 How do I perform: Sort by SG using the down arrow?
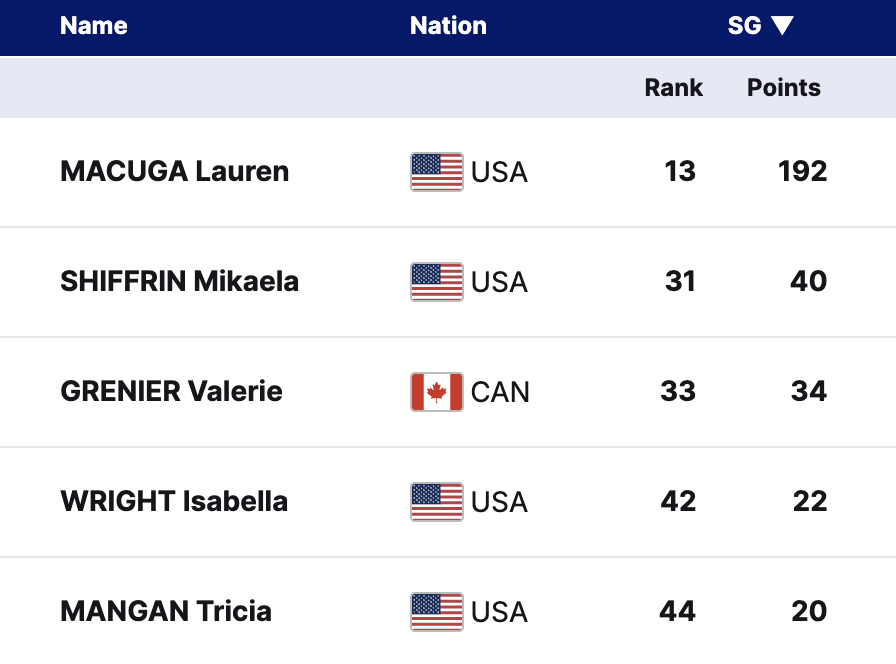point(782,26)
